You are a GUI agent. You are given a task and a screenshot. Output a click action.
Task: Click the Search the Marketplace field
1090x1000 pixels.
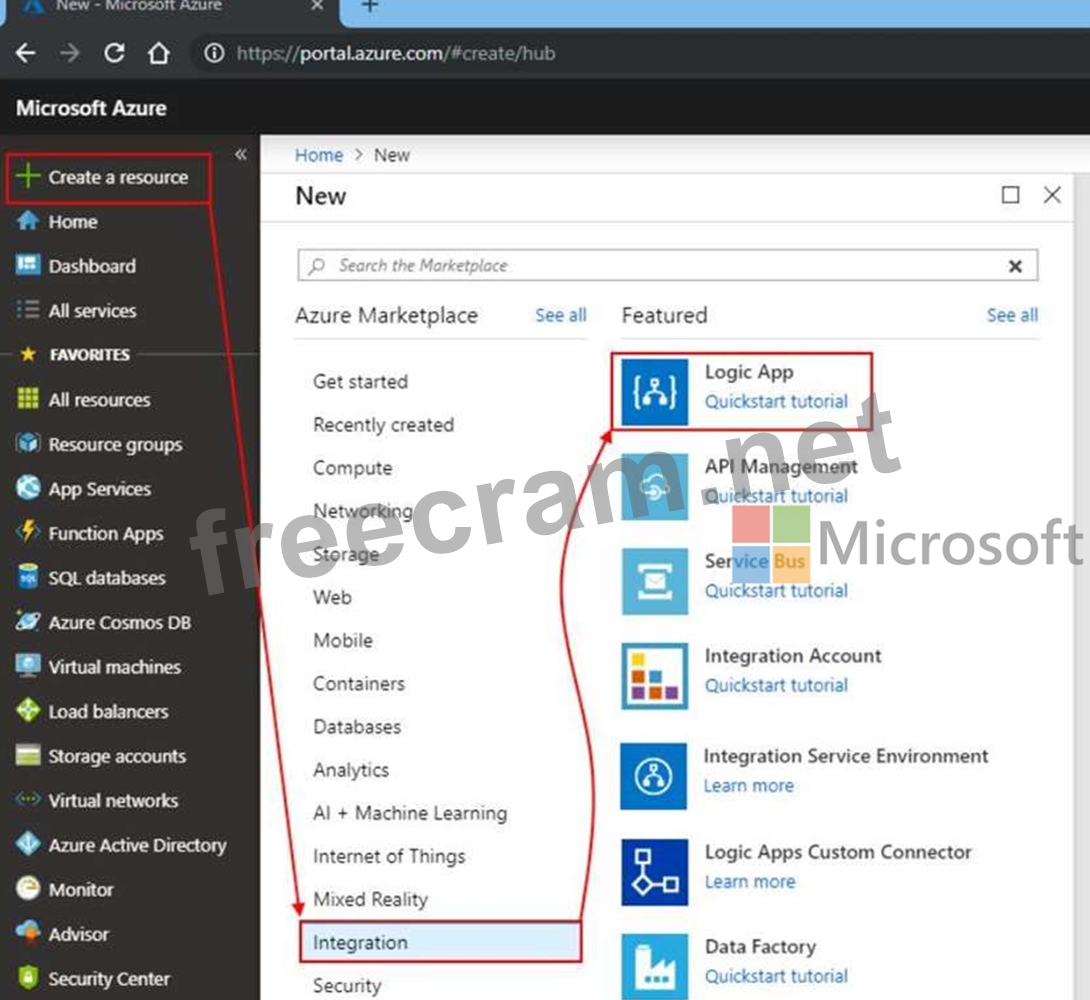[650, 266]
